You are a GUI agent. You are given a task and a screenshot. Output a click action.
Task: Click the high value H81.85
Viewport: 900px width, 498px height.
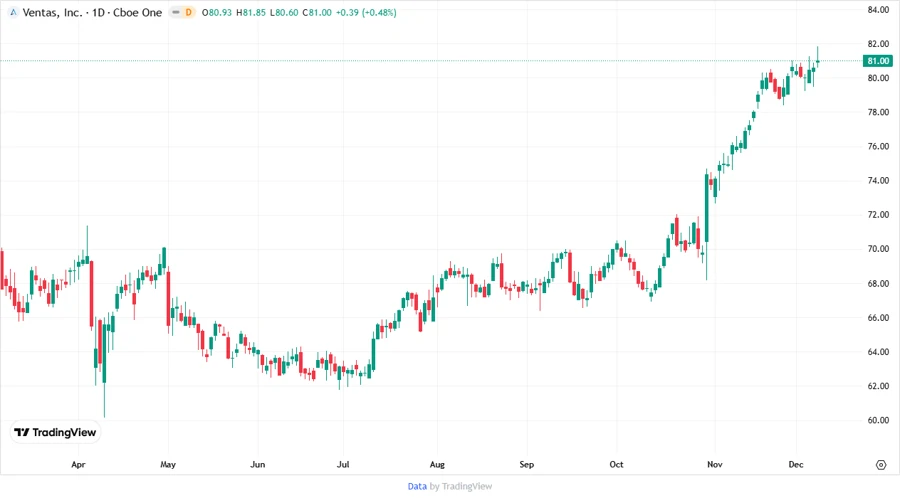coord(251,13)
